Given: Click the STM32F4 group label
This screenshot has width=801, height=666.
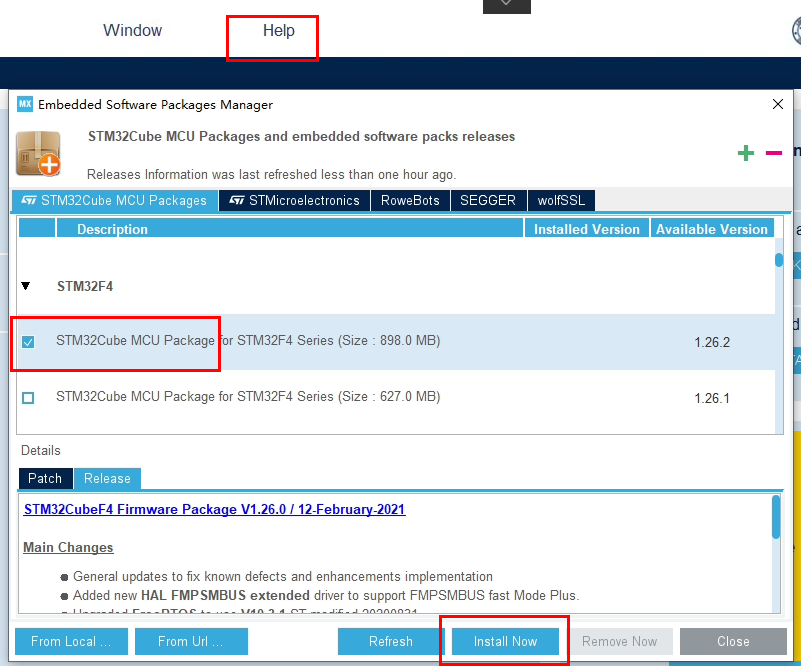Looking at the screenshot, I should pyautogui.click(x=85, y=286).
